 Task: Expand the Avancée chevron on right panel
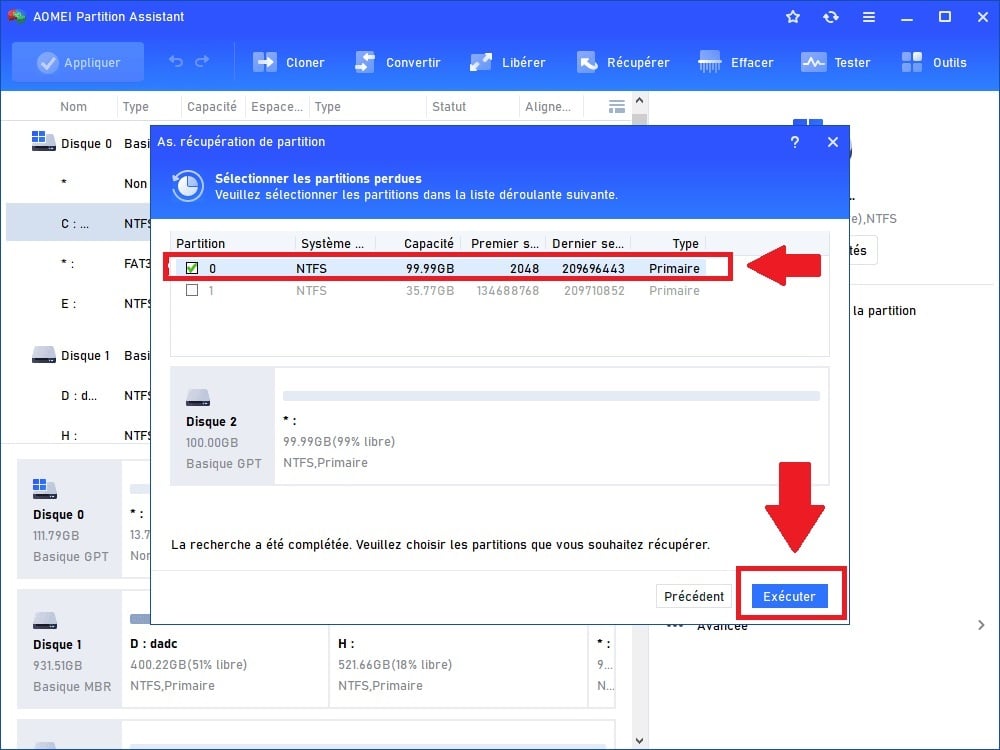pyautogui.click(x=980, y=625)
